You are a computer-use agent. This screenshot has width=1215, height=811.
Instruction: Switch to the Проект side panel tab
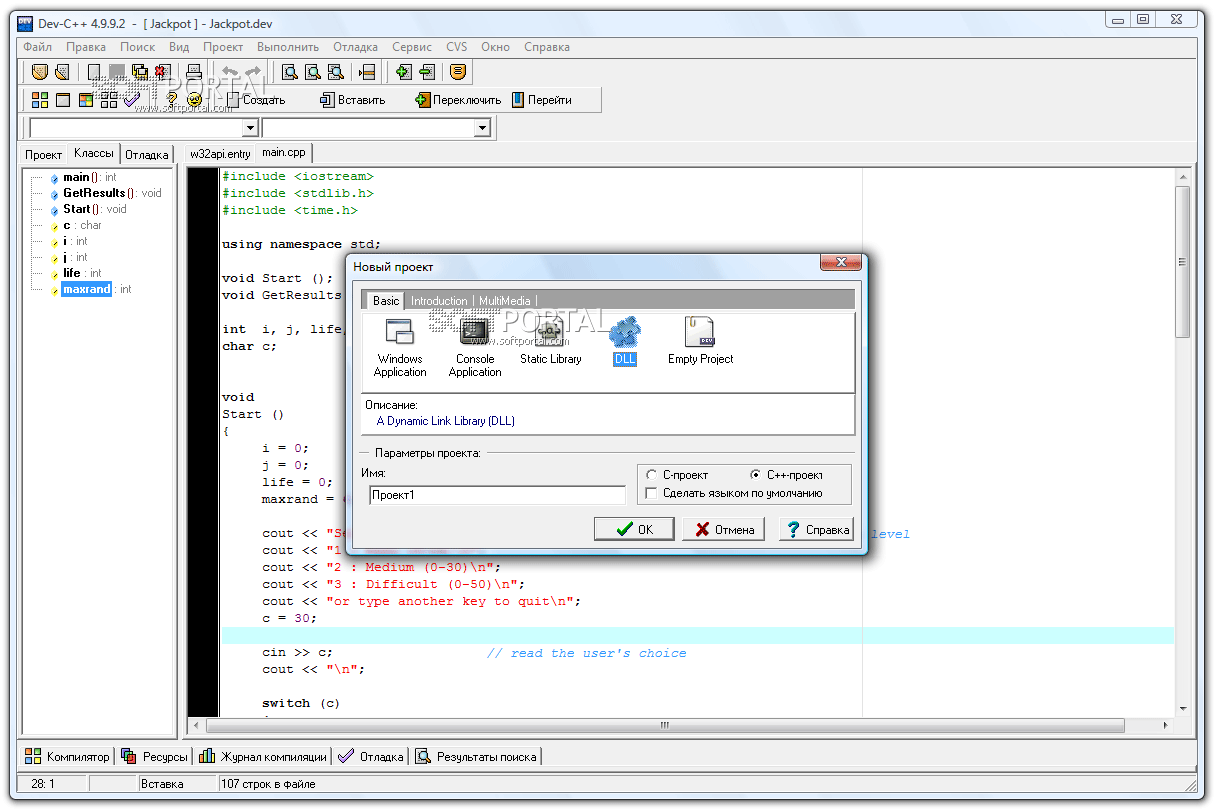tap(44, 155)
